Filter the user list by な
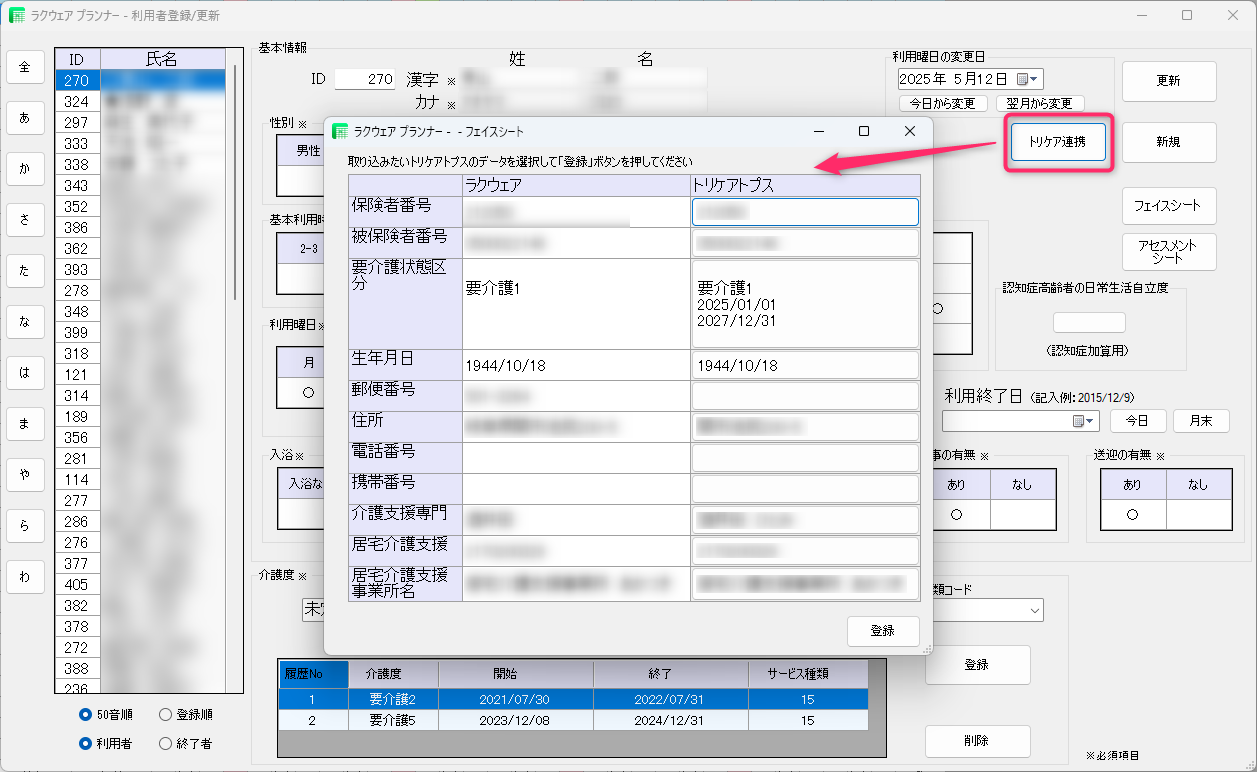Image resolution: width=1257 pixels, height=772 pixels. pos(25,322)
